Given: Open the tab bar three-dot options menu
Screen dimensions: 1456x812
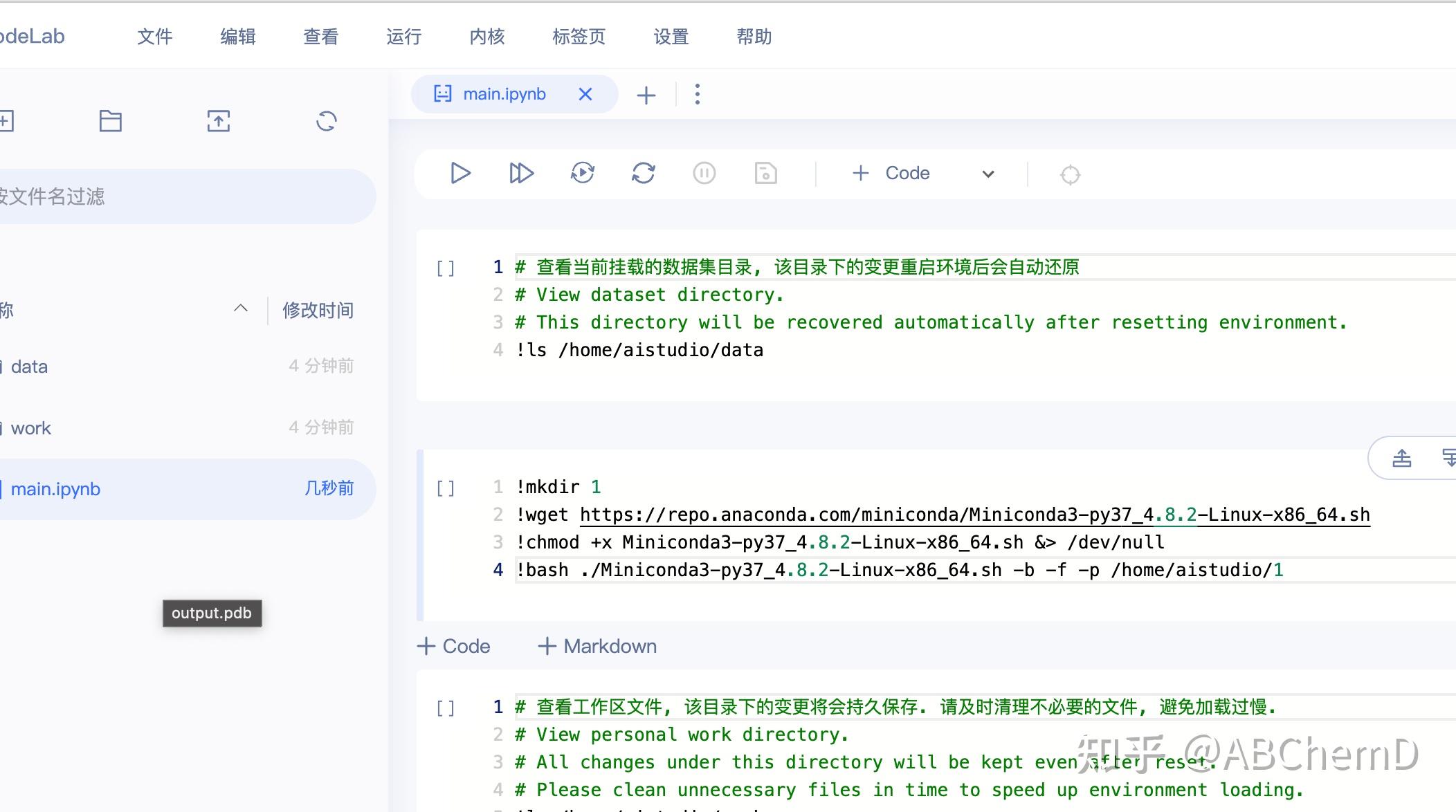Looking at the screenshot, I should 698,94.
